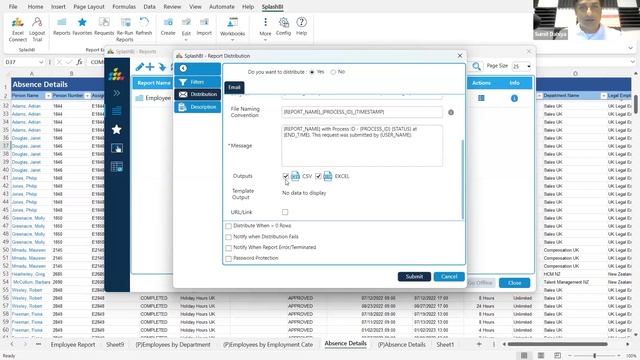This screenshot has width=640, height=360.
Task: Click the blue Info icon for Employee report
Action: pyautogui.click(x=514, y=98)
